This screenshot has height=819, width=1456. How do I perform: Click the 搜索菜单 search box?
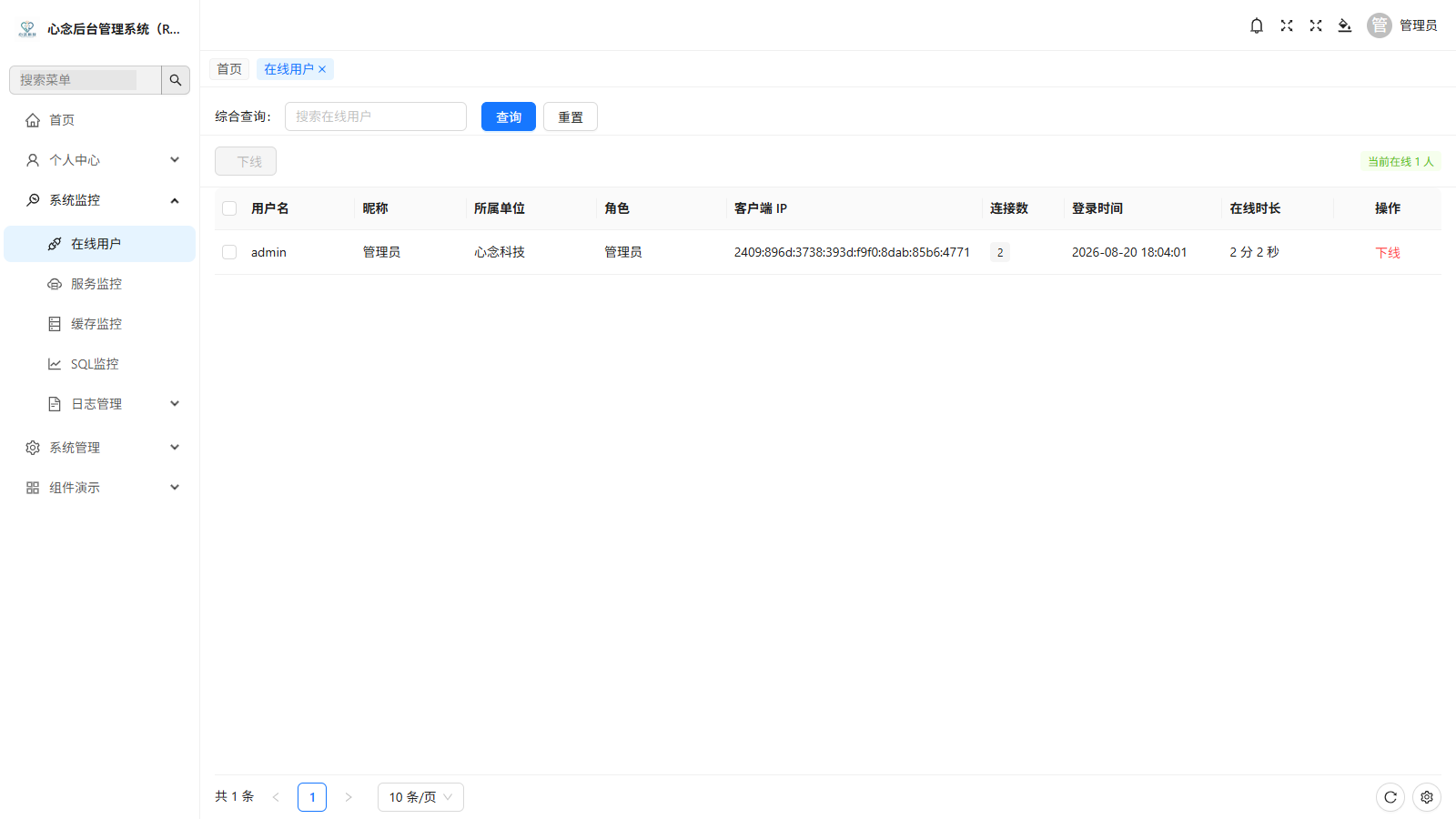[x=86, y=80]
